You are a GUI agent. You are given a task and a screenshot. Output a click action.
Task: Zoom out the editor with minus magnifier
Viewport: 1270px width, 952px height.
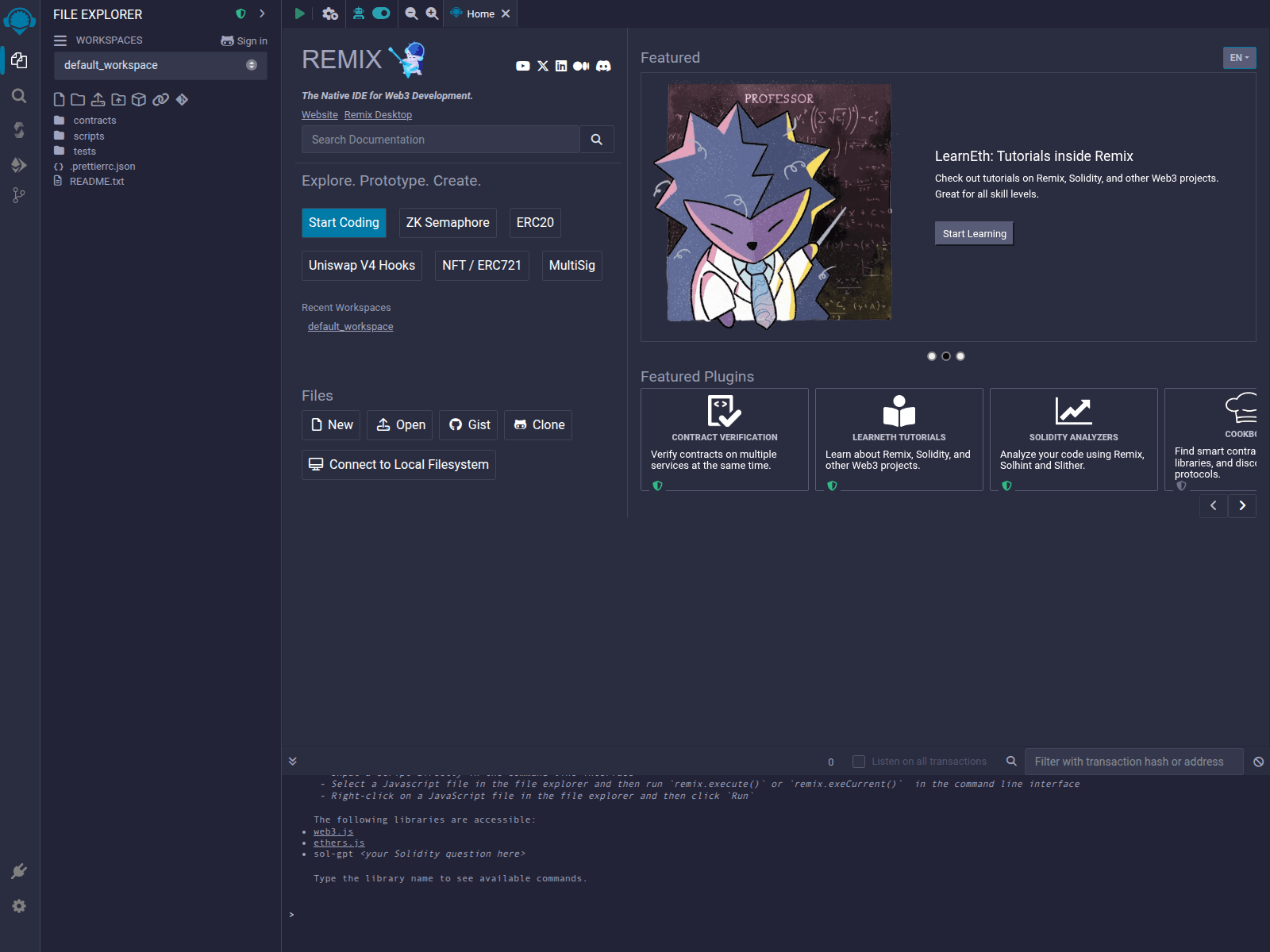(411, 13)
